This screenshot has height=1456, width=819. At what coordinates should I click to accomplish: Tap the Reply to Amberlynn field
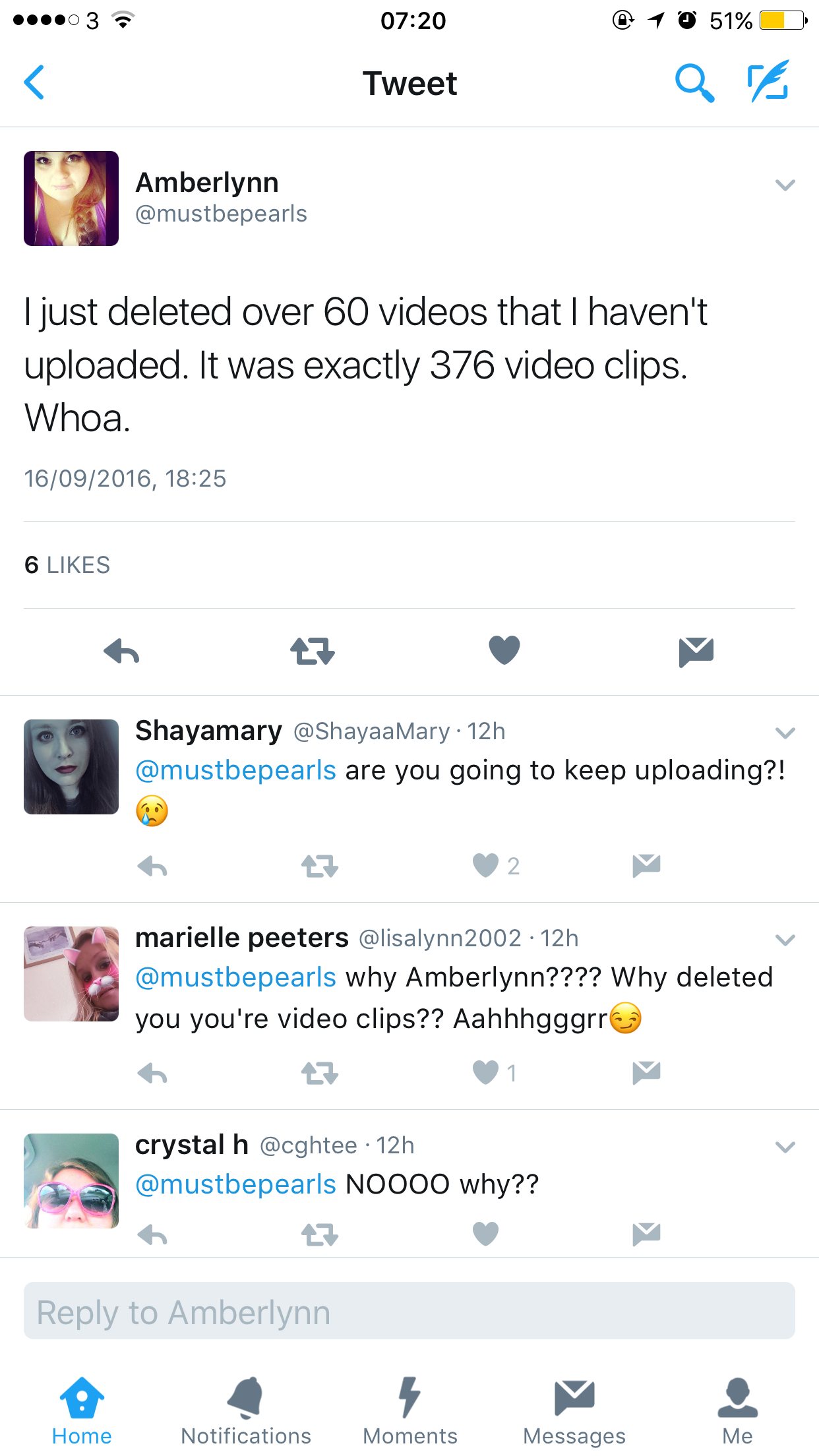[409, 1311]
